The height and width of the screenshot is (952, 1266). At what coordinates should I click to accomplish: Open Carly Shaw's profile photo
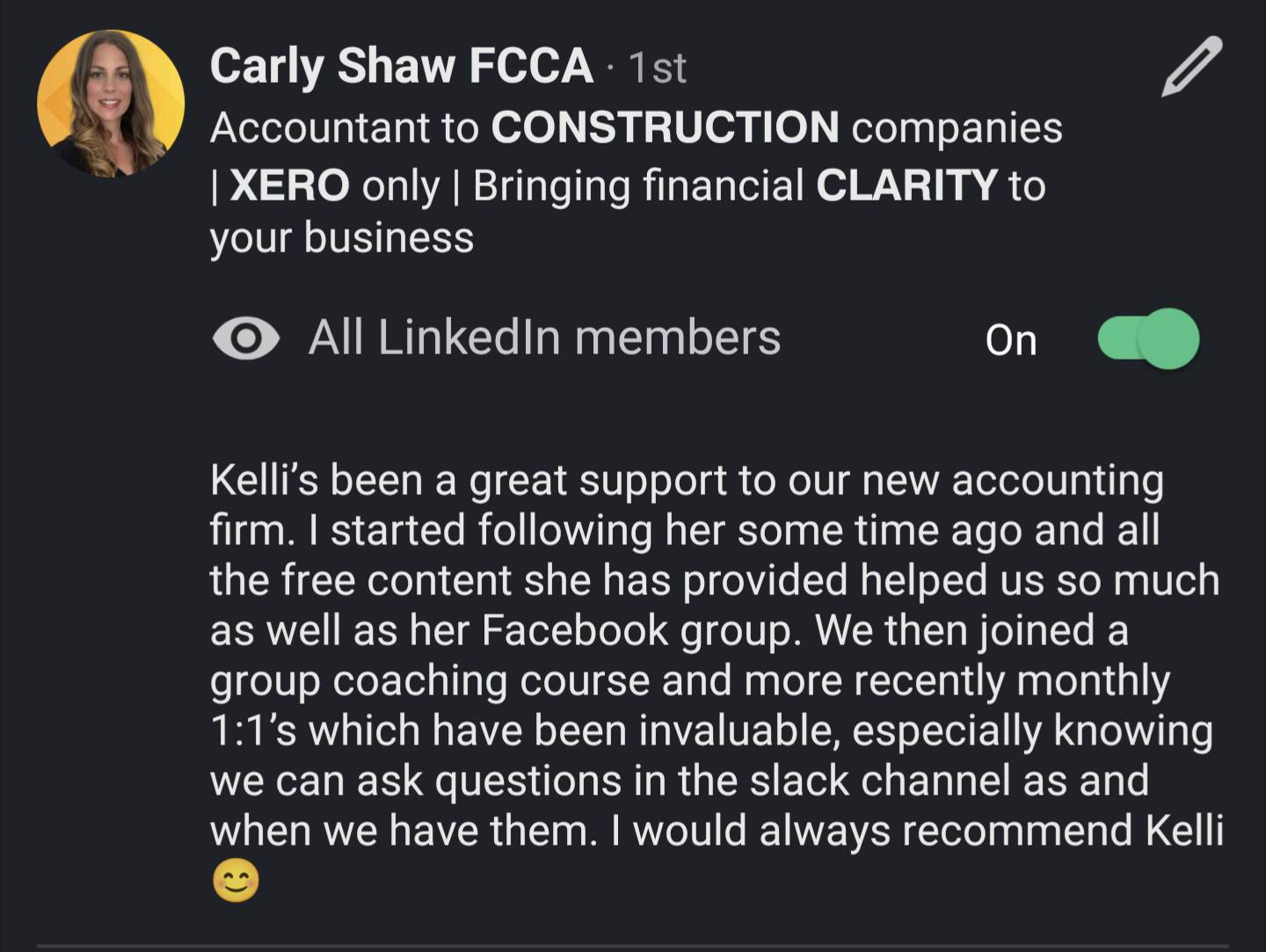(x=111, y=104)
